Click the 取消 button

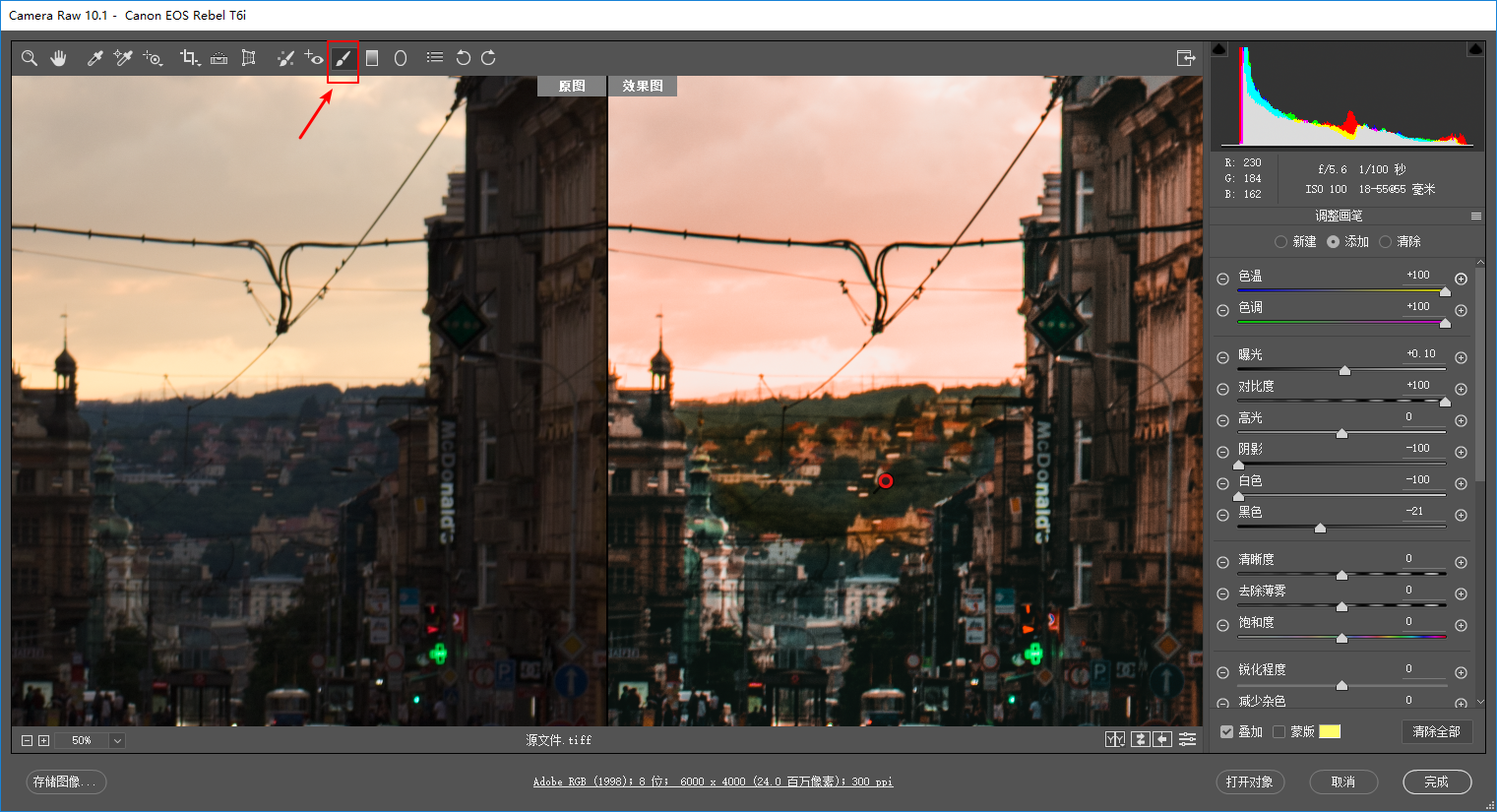click(1343, 781)
